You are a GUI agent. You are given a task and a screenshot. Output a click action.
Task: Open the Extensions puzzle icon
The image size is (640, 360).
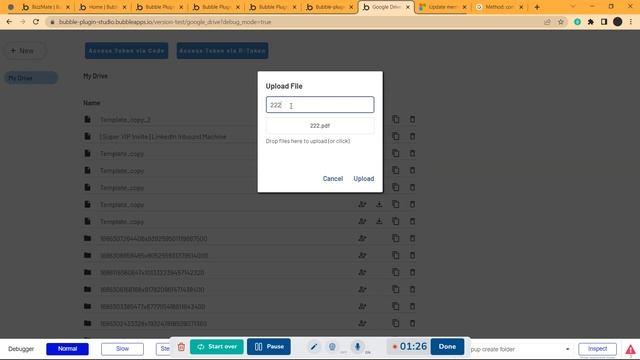(591, 22)
